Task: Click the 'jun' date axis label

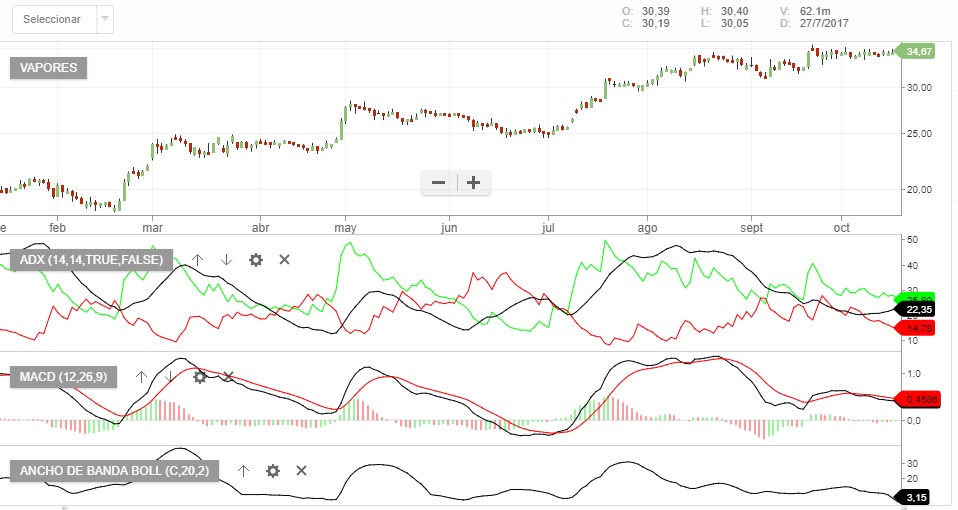Action: (x=449, y=228)
